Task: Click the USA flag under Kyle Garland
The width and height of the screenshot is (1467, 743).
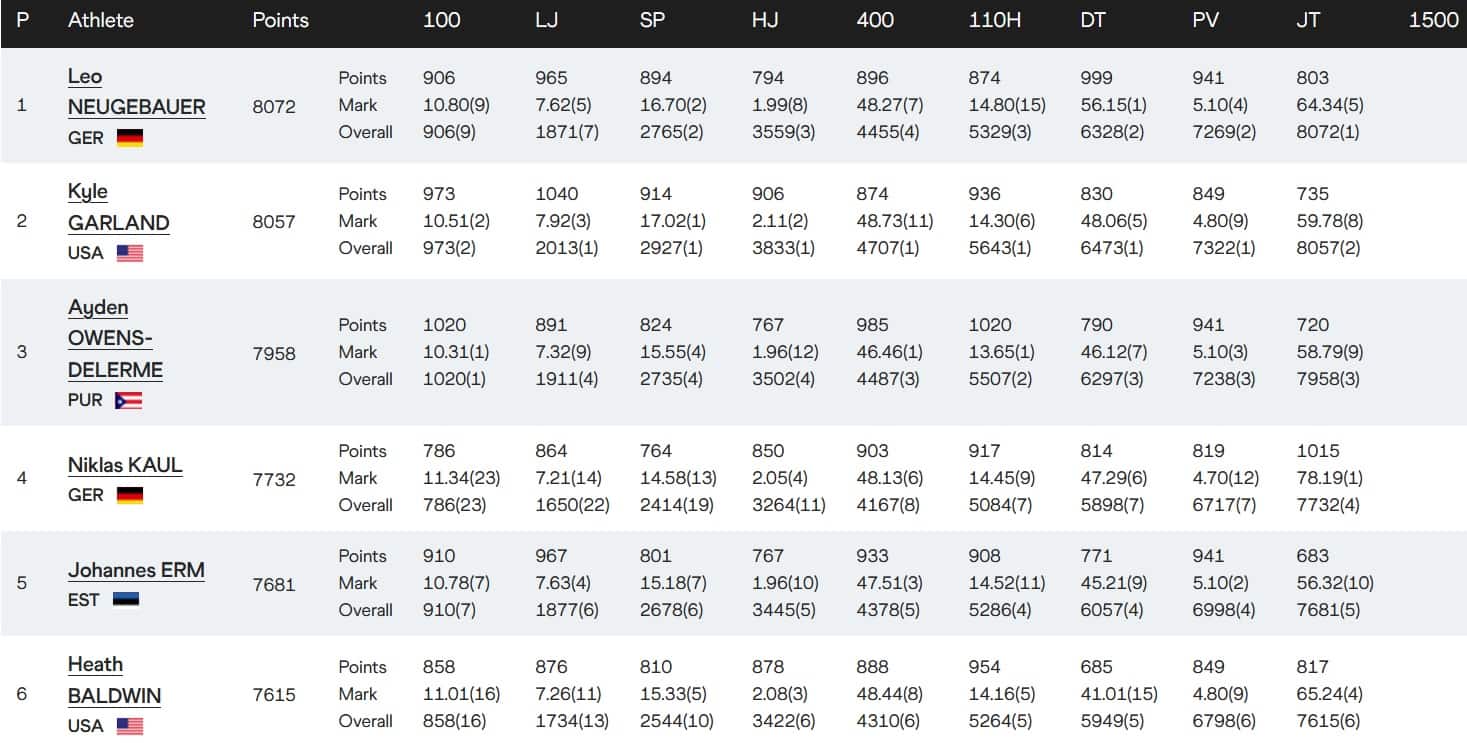Action: tap(130, 253)
